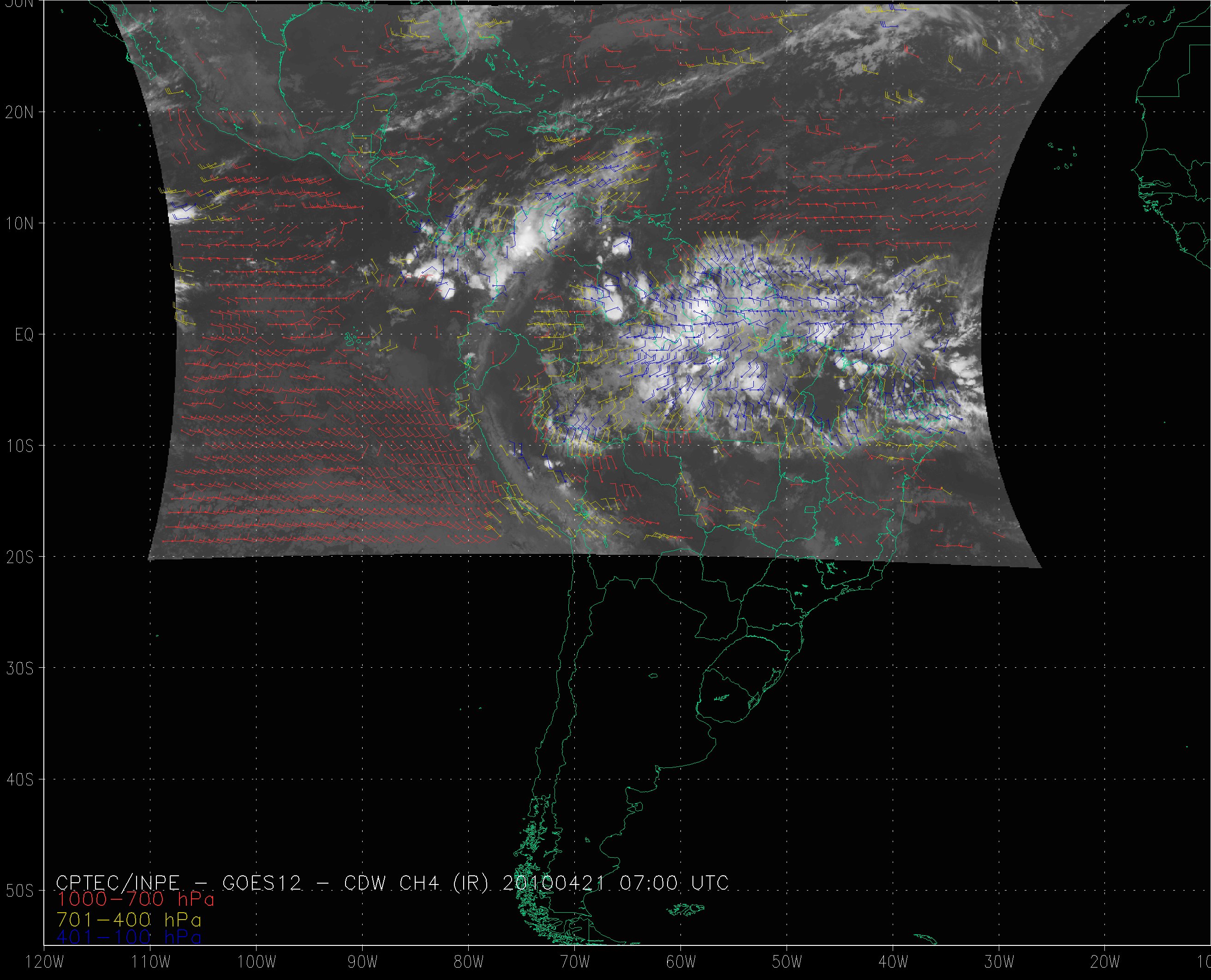Image resolution: width=1211 pixels, height=980 pixels.
Task: Click the Falkland Islands outline
Action: (684, 909)
